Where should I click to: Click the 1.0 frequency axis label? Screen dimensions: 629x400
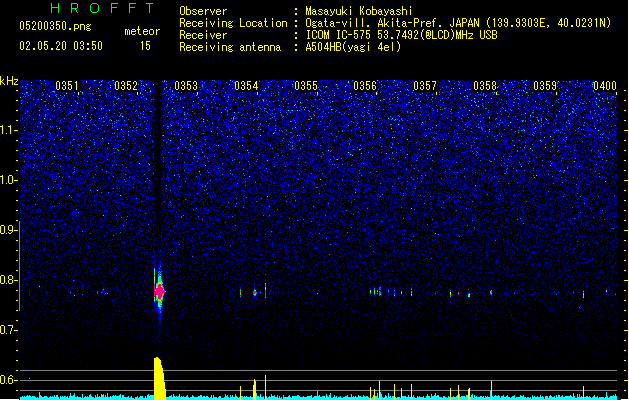(9, 180)
